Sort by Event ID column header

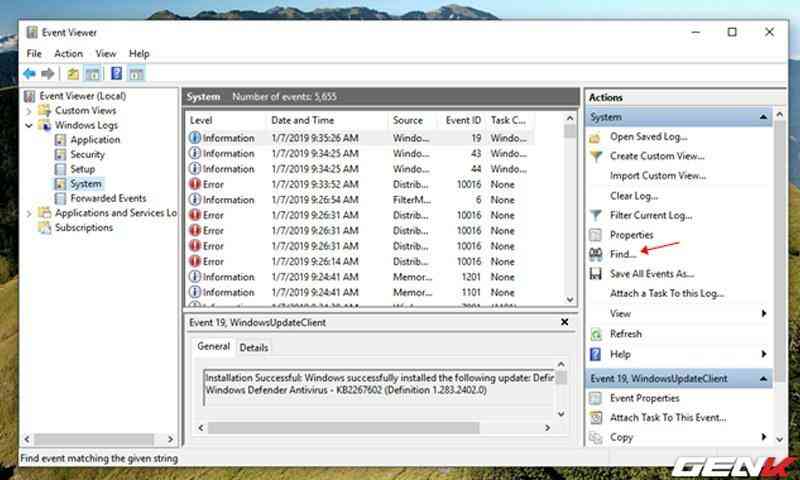[x=463, y=120]
